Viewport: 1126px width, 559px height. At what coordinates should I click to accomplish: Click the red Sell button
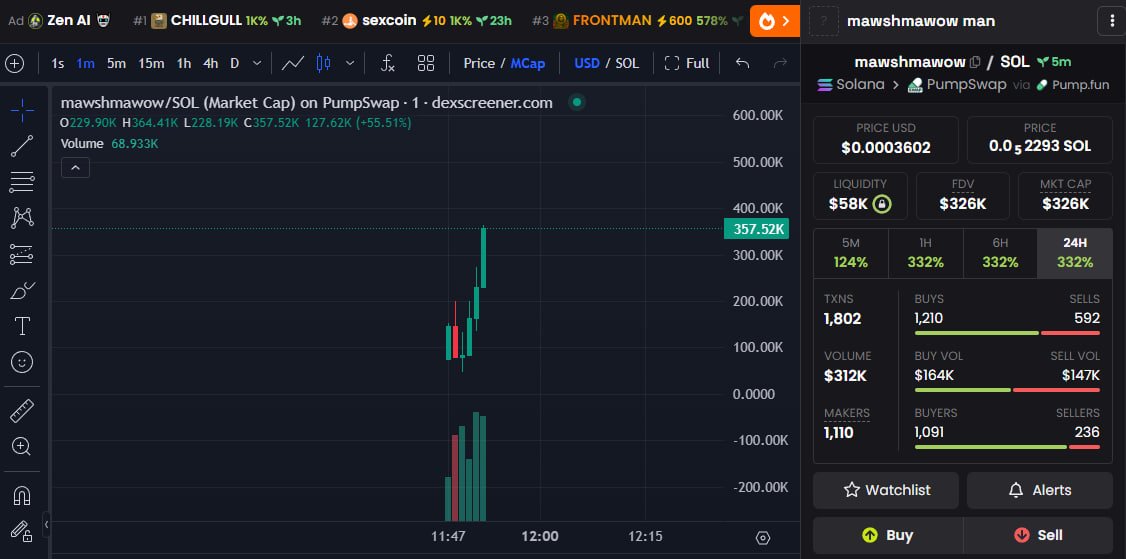(1038, 535)
